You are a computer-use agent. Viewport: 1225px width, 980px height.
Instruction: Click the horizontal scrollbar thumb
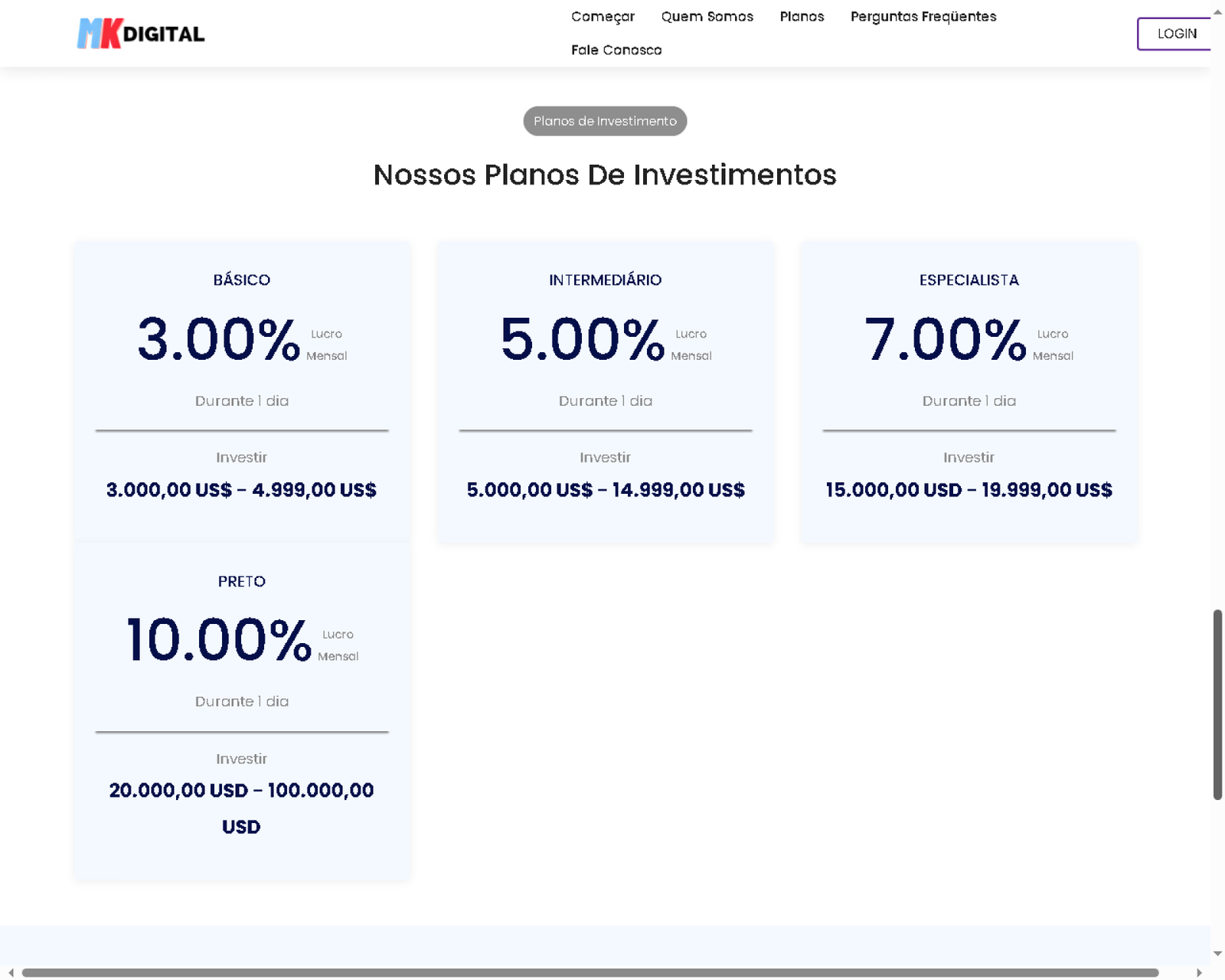point(590,972)
